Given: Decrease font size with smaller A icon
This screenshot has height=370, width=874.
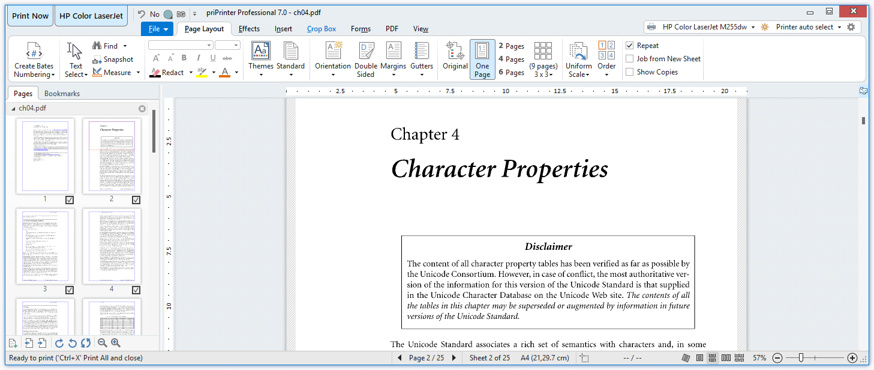Looking at the screenshot, I should click(170, 58).
